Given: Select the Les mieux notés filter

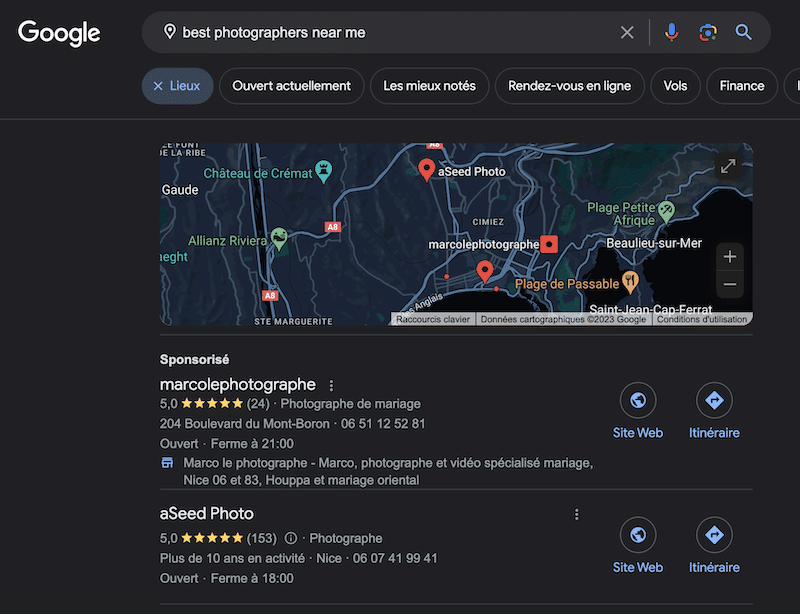Looking at the screenshot, I should pos(429,86).
